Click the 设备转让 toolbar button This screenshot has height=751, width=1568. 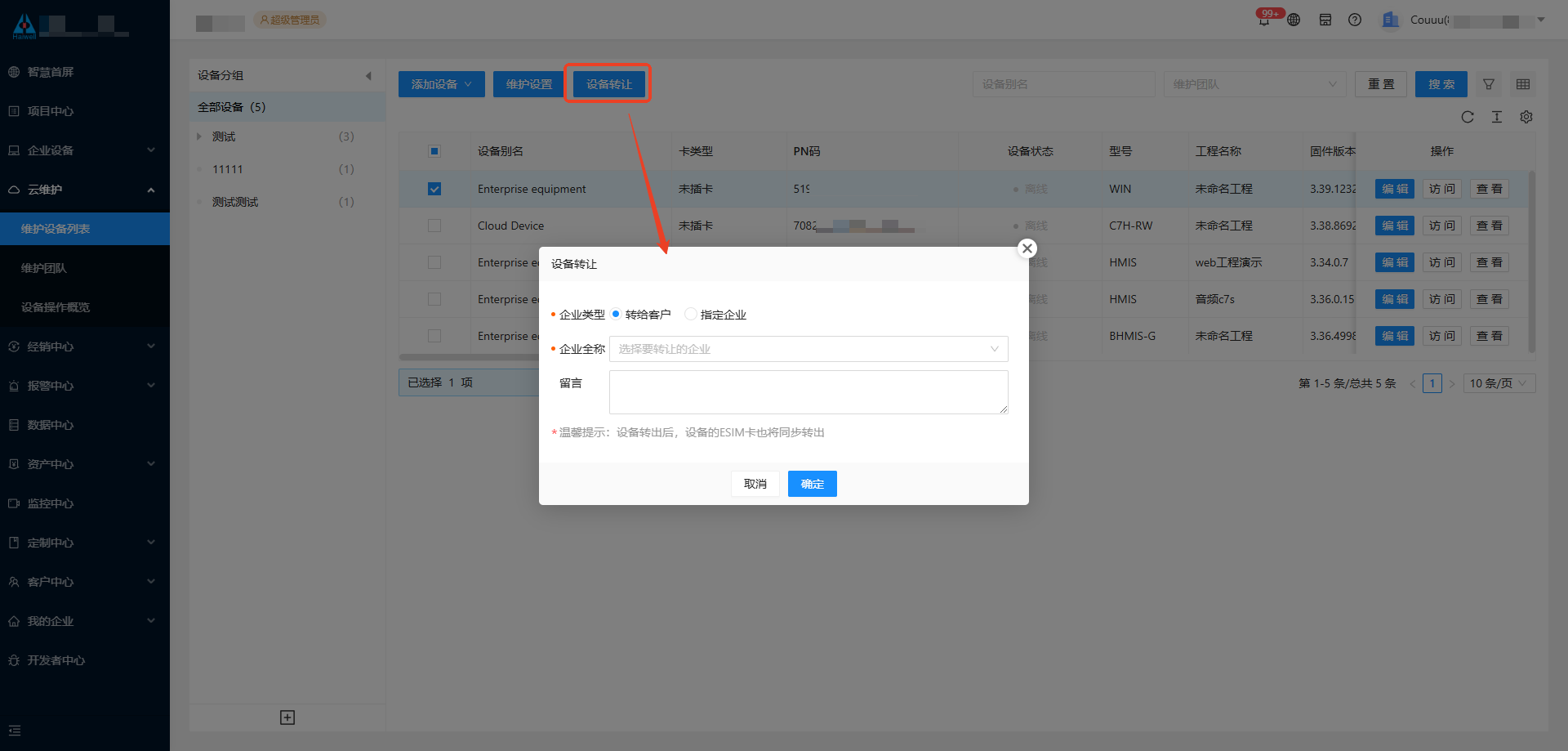coord(609,84)
